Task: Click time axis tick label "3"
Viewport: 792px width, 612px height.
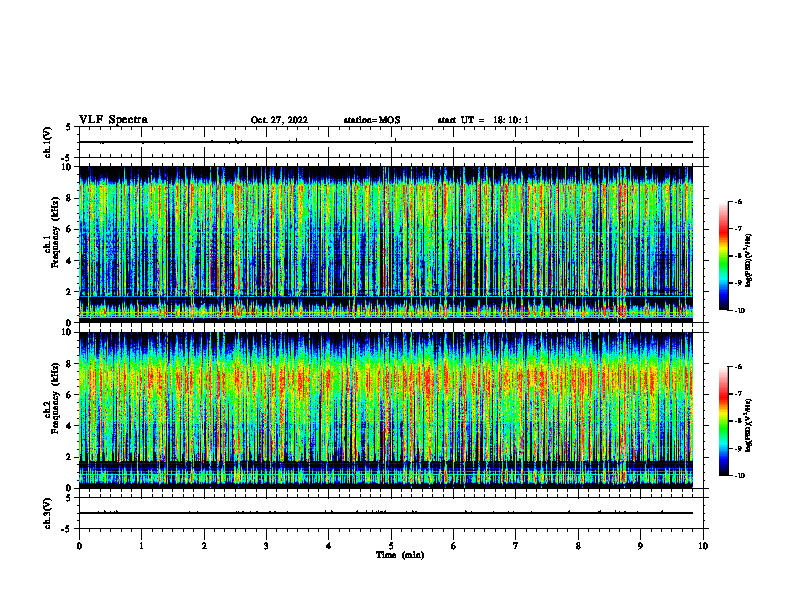Action: tap(266, 546)
